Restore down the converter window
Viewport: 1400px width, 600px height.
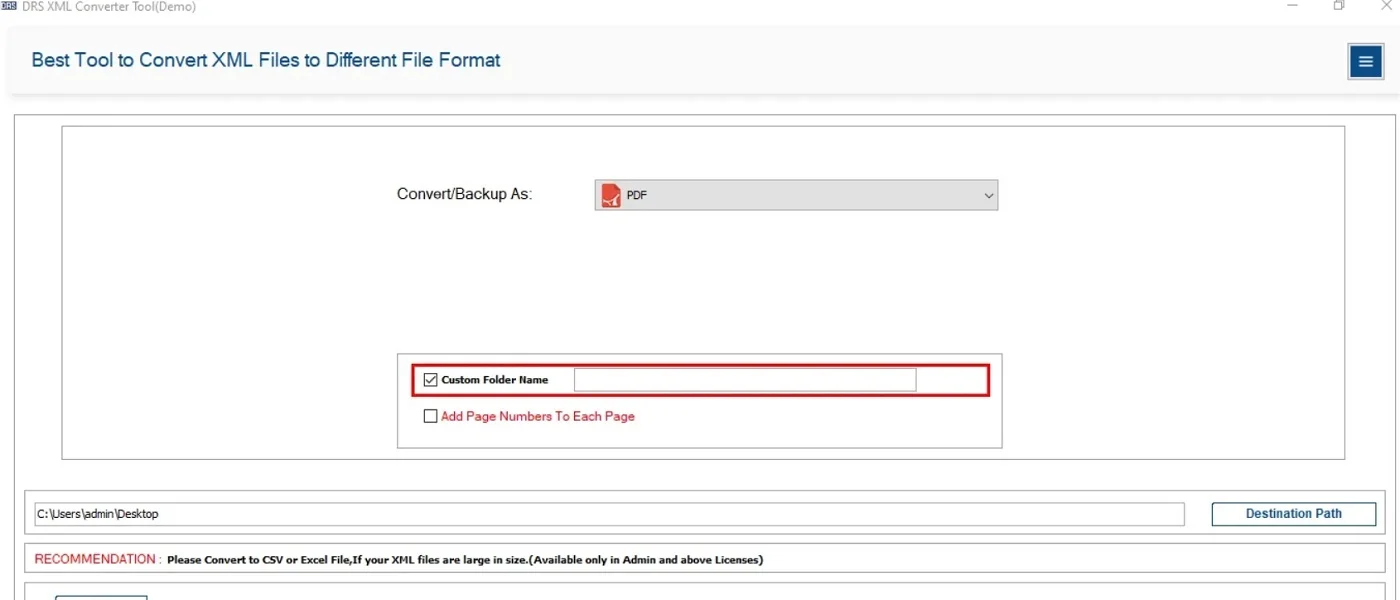coord(1339,6)
